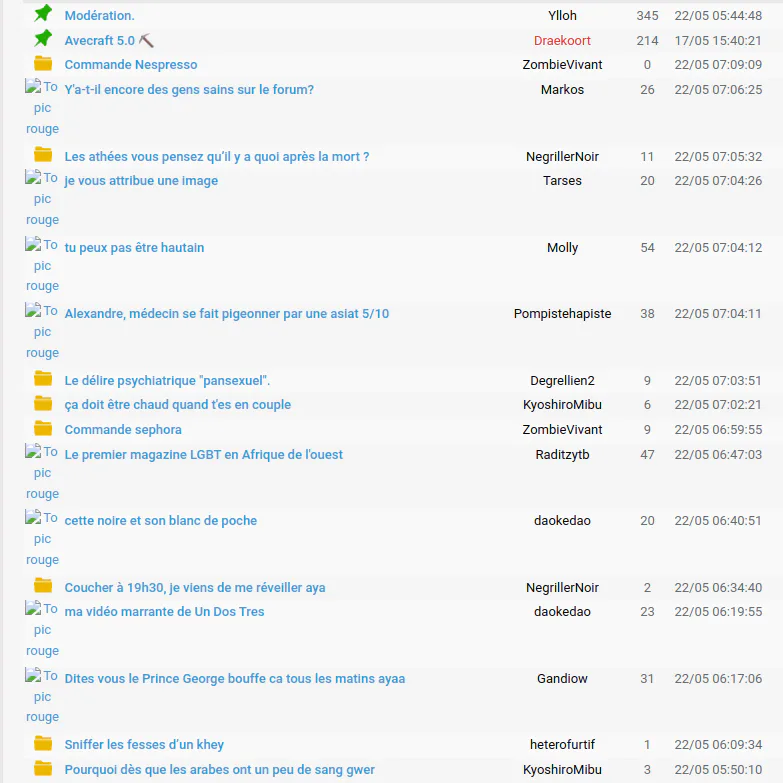Click the folder icon beside Commande Nespresso
The height and width of the screenshot is (783, 783).
tap(43, 63)
